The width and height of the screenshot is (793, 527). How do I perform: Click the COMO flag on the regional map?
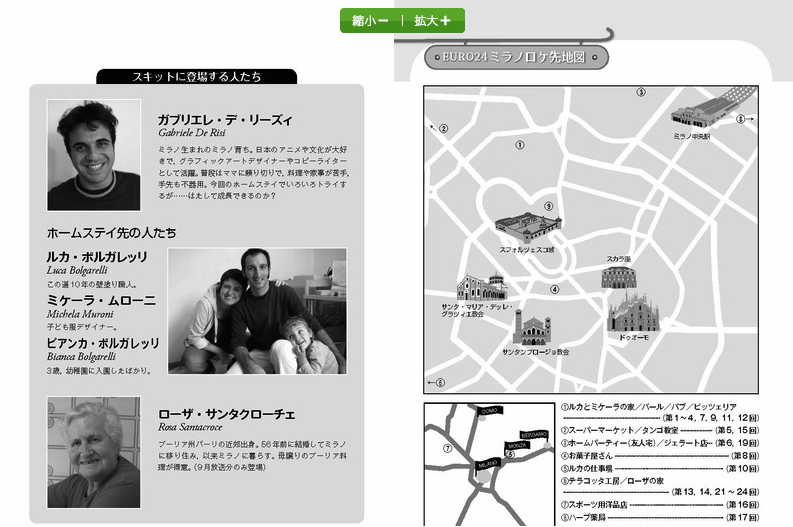pos(490,411)
